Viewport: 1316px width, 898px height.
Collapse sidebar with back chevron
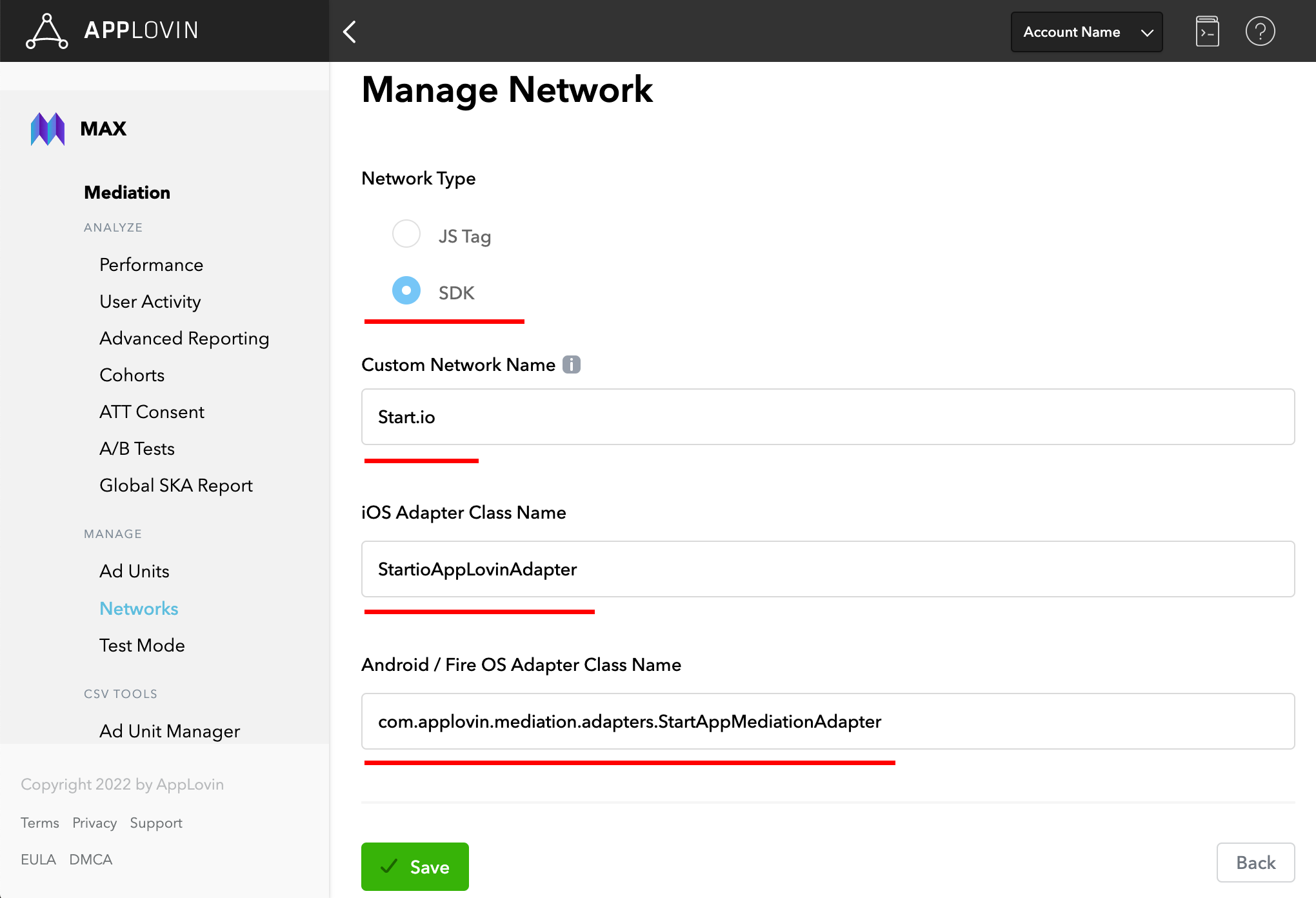pyautogui.click(x=350, y=32)
